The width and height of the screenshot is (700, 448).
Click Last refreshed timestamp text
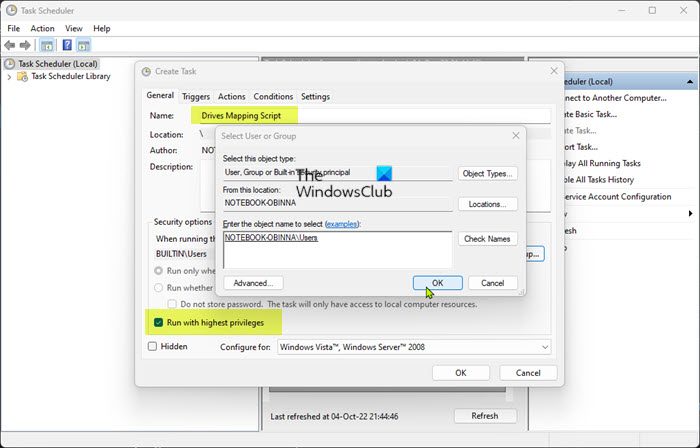334,417
